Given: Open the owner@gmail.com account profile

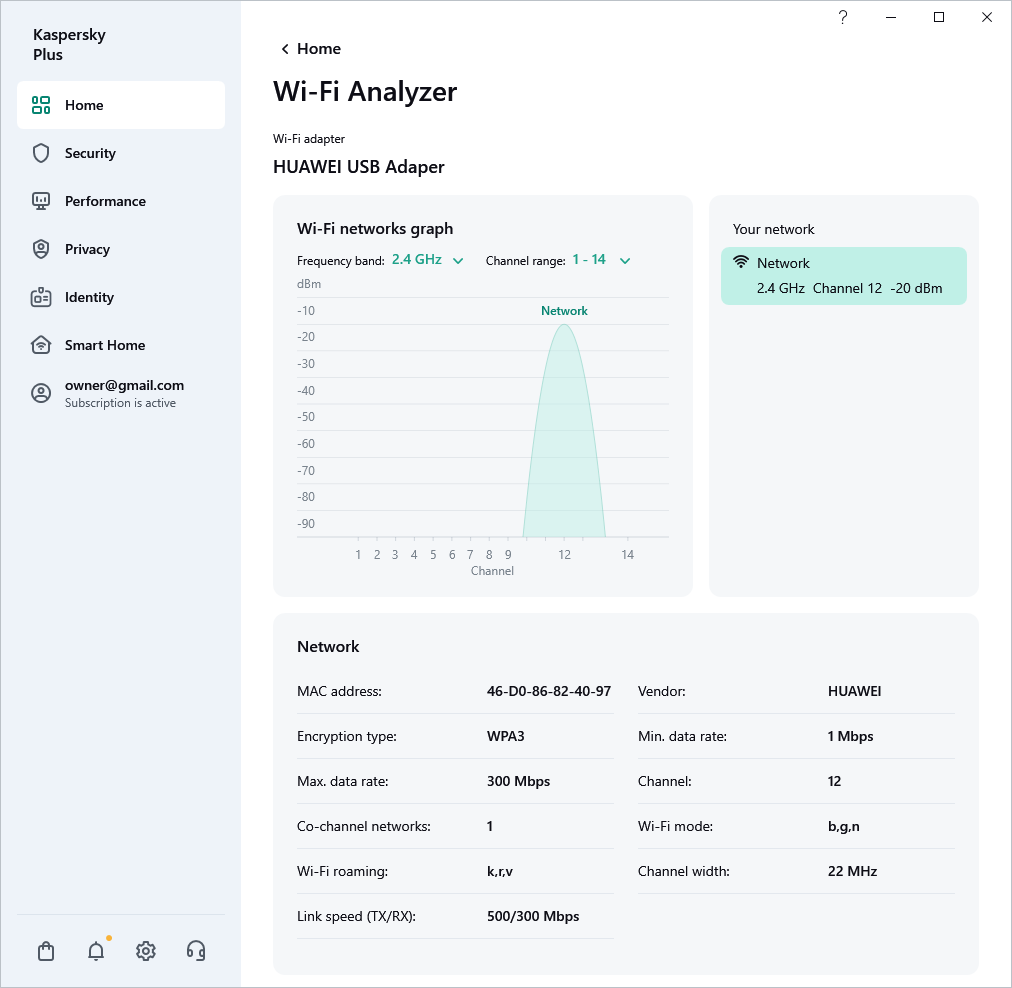Looking at the screenshot, I should (124, 393).
